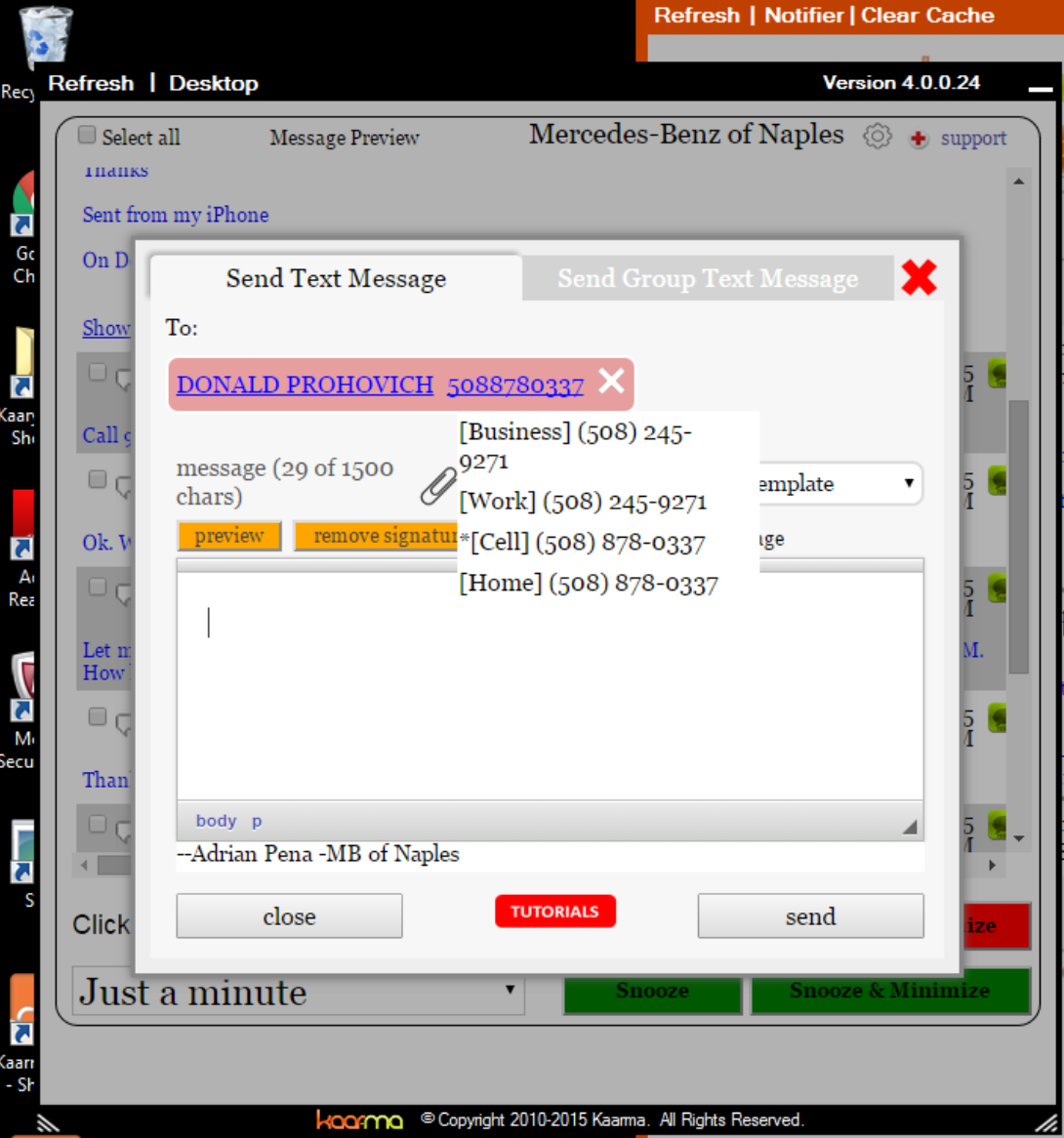Open Notifier in the orange top bar

[804, 16]
